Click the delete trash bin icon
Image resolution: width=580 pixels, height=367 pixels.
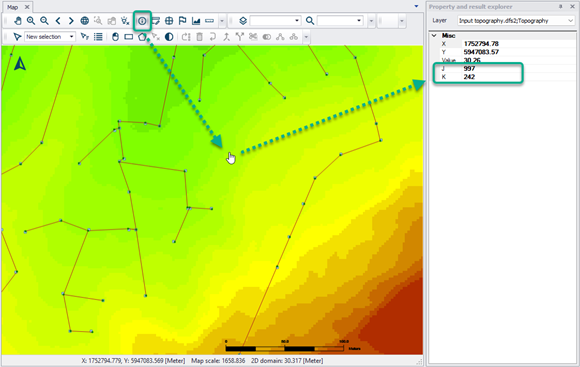coord(199,37)
